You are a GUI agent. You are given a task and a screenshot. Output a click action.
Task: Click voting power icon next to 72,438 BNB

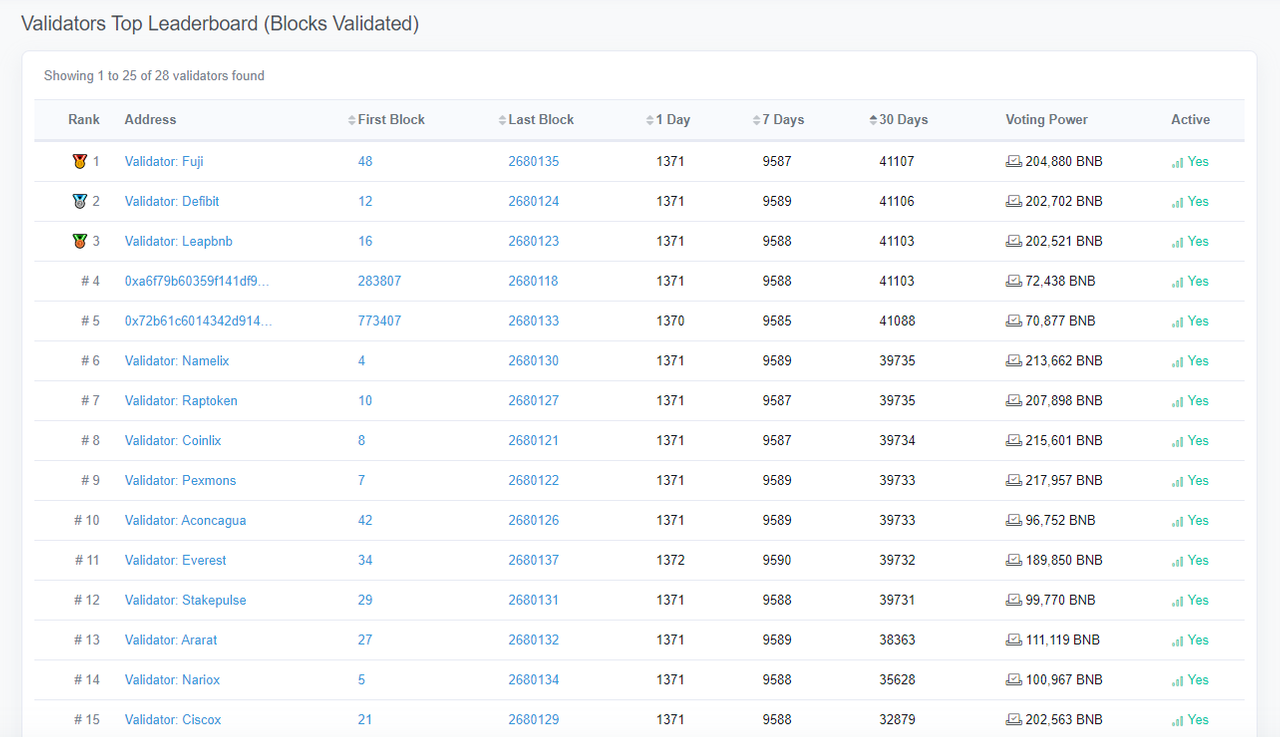point(1014,281)
